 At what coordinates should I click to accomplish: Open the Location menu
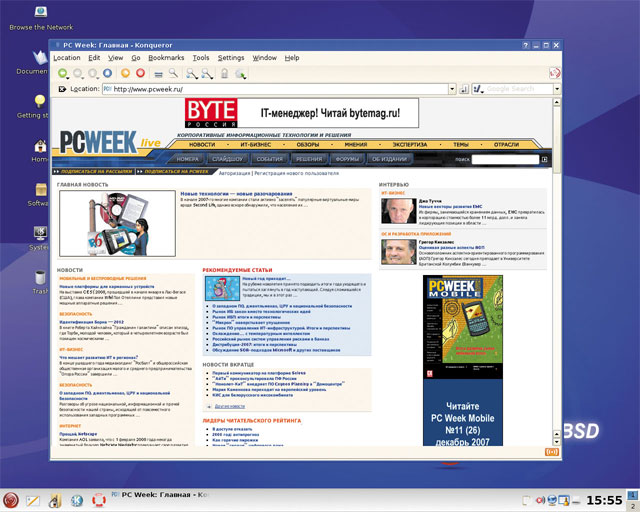pyautogui.click(x=67, y=58)
